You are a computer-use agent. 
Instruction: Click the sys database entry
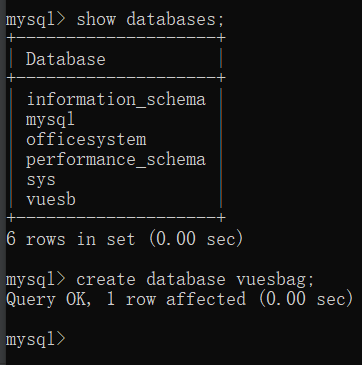[41, 180]
